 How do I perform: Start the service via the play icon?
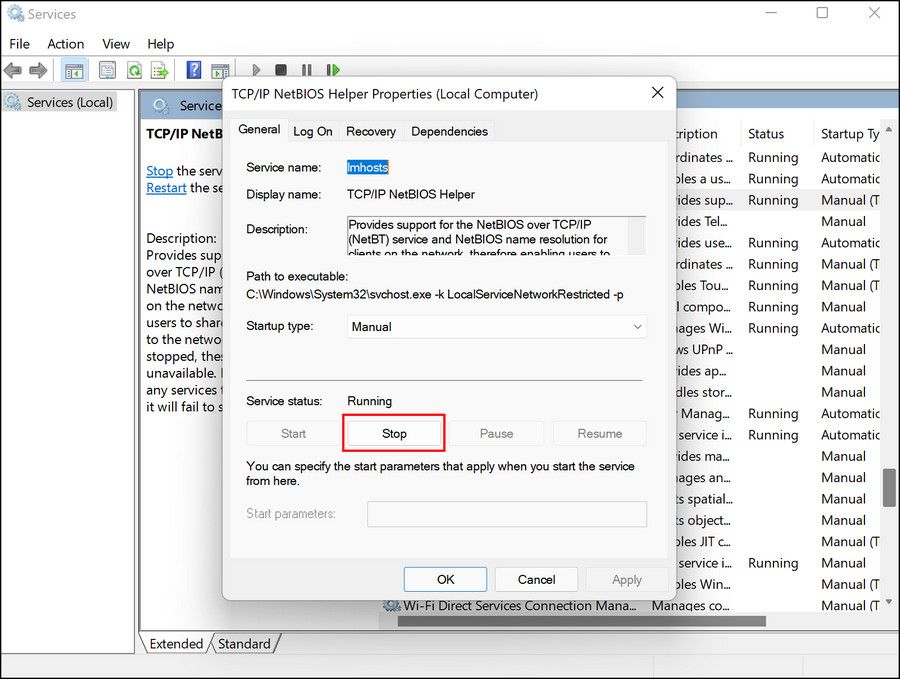click(257, 70)
